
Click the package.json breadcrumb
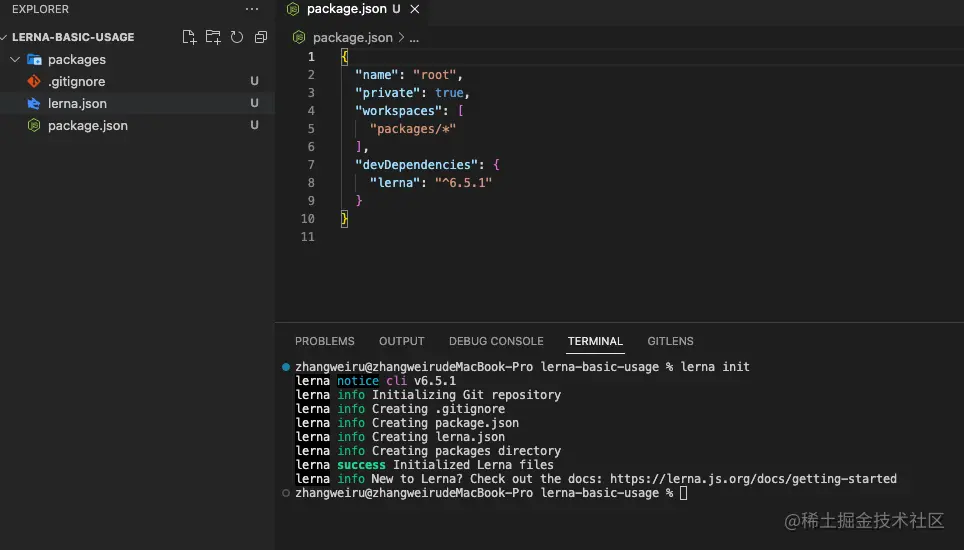[x=352, y=37]
